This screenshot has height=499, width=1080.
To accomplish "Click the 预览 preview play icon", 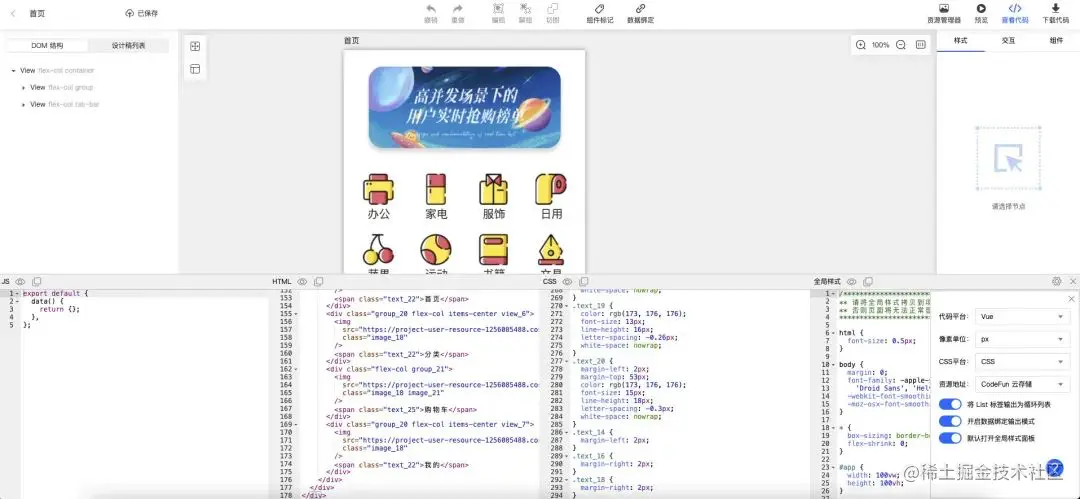I will coord(981,9).
